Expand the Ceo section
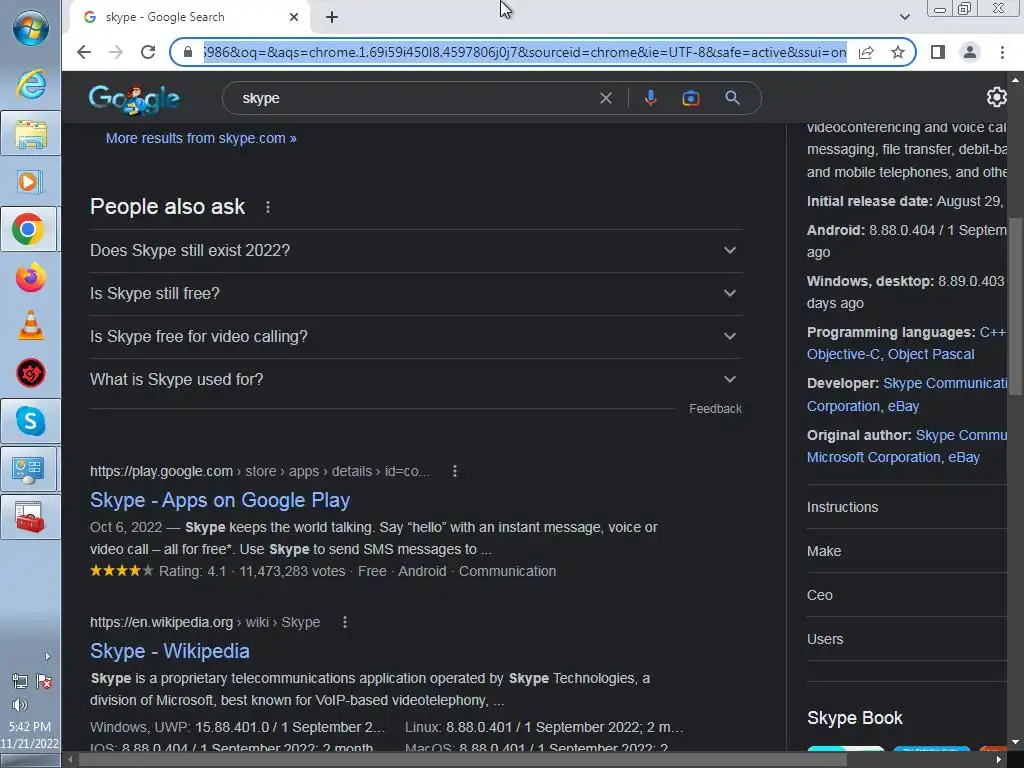This screenshot has height=768, width=1024. [x=907, y=595]
